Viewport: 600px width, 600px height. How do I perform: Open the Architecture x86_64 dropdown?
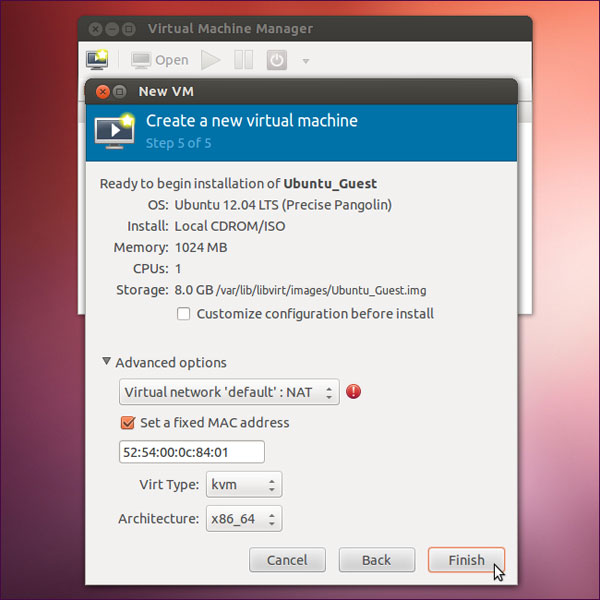(x=244, y=519)
